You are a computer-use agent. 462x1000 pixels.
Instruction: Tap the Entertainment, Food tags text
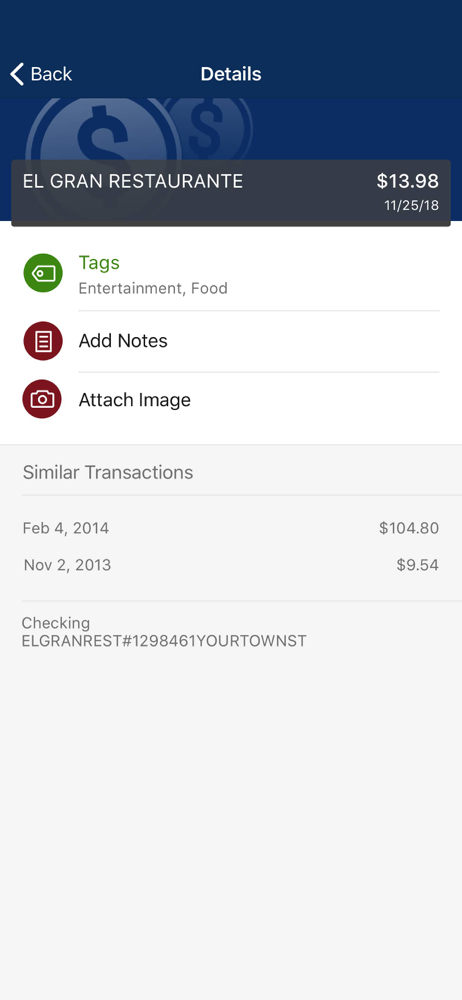[153, 288]
